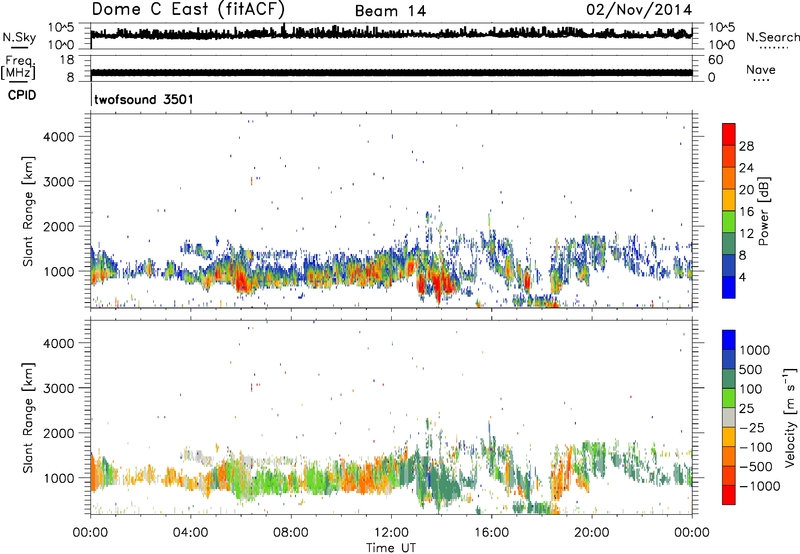
Task: Click the Velocity bar '100' tick label
Action: (x=751, y=389)
